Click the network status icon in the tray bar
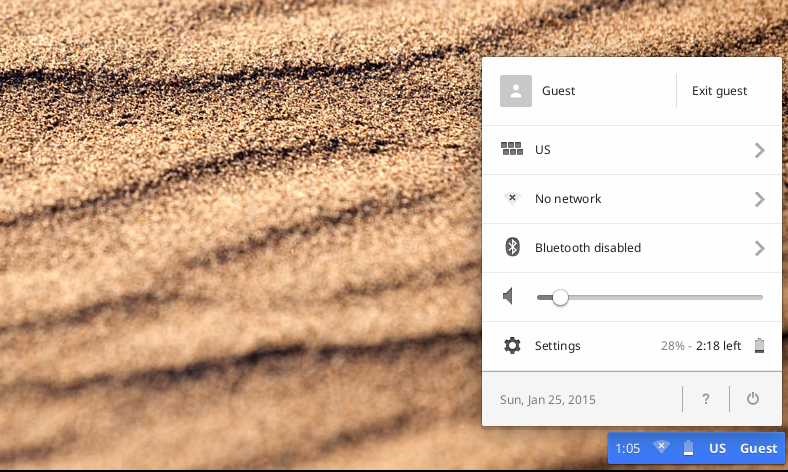Viewport: 788px width, 472px height. 661,448
